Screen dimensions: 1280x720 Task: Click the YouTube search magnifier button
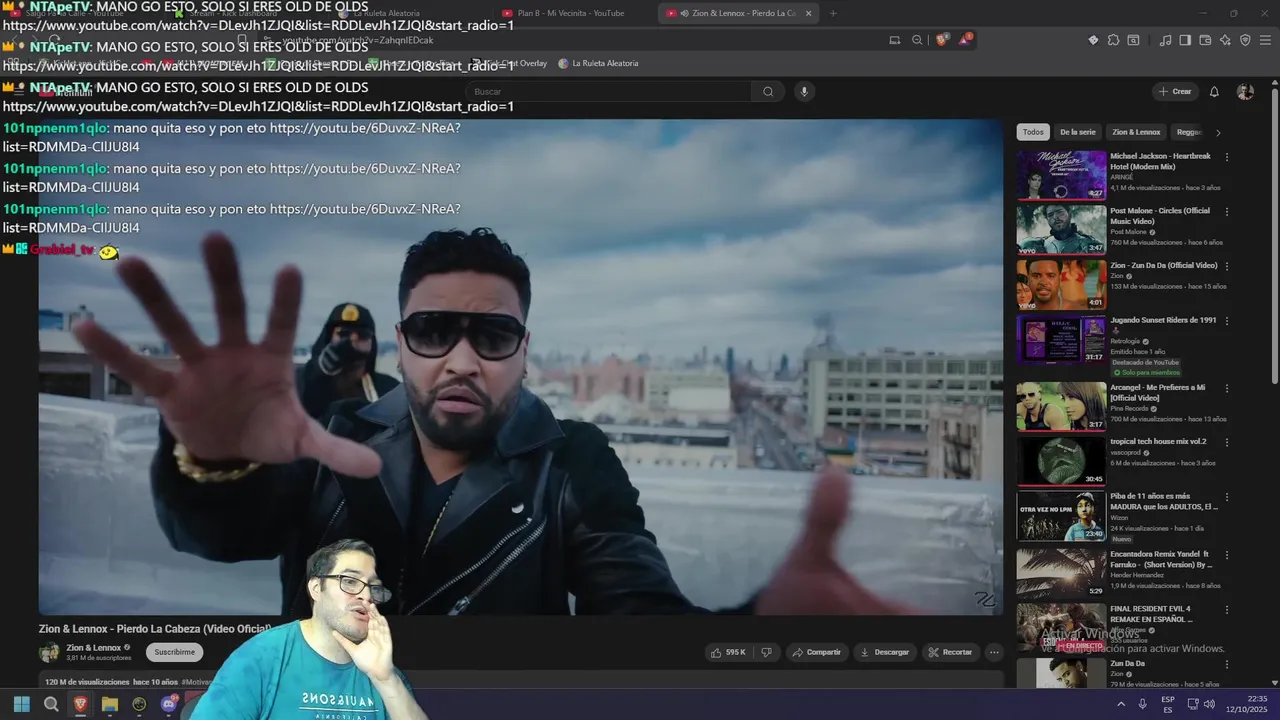pyautogui.click(x=768, y=92)
